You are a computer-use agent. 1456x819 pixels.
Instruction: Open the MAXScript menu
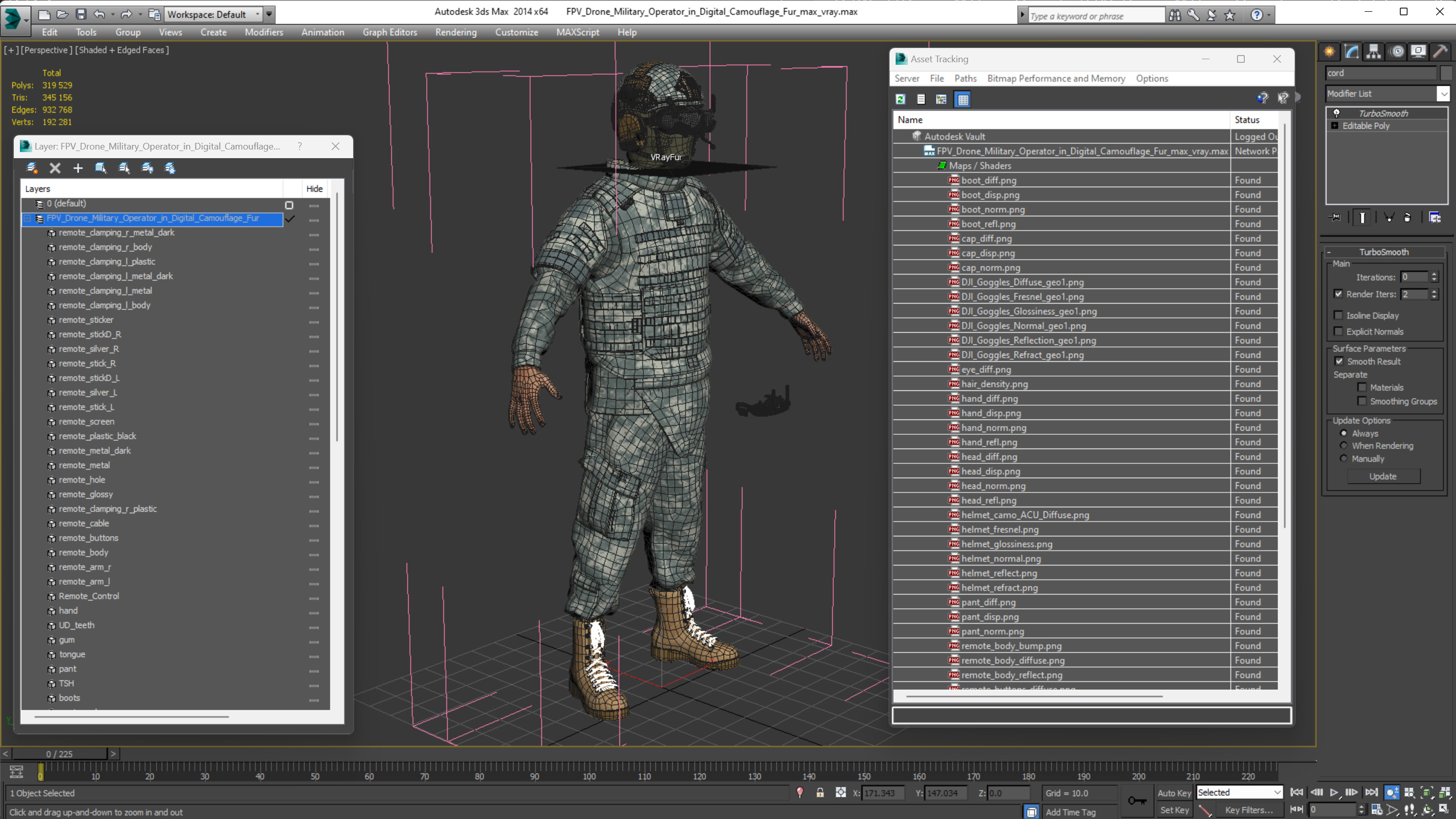tap(577, 32)
